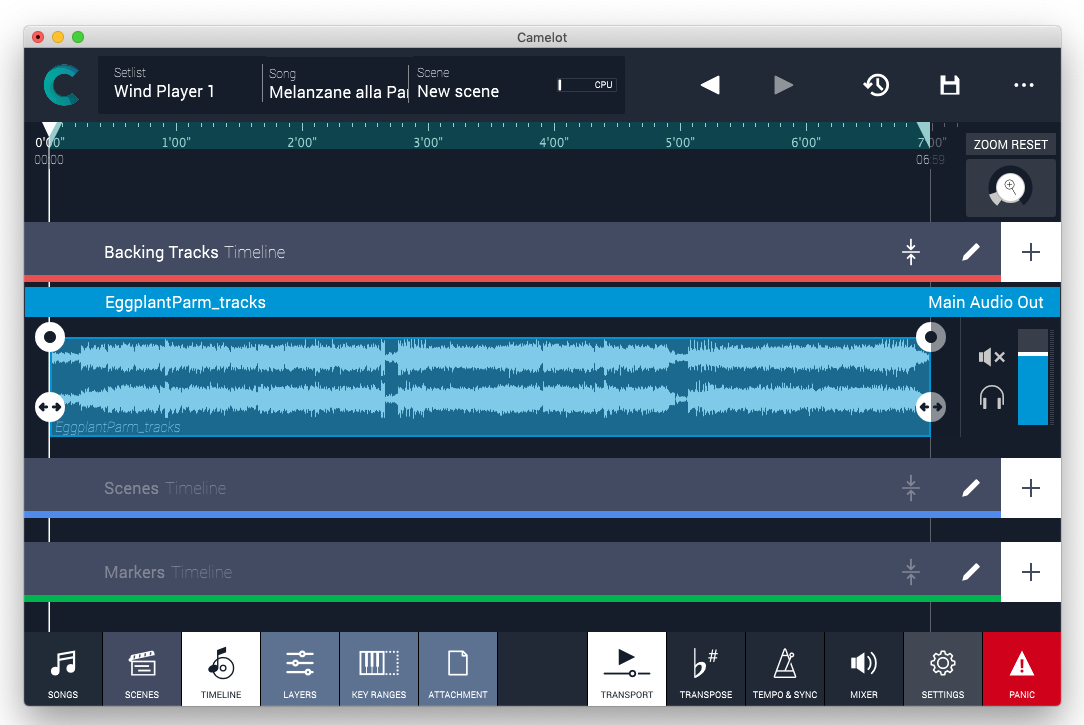Go to previous scene with left arrow
The width and height of the screenshot is (1084, 725).
click(x=710, y=86)
